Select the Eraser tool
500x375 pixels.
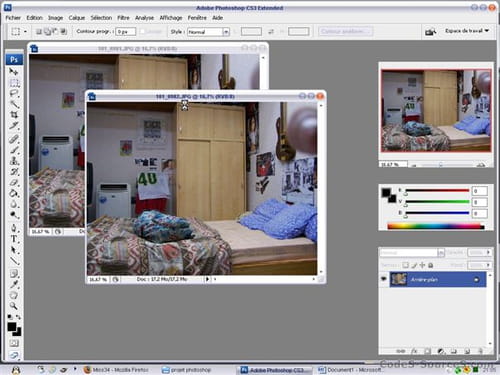(x=14, y=183)
